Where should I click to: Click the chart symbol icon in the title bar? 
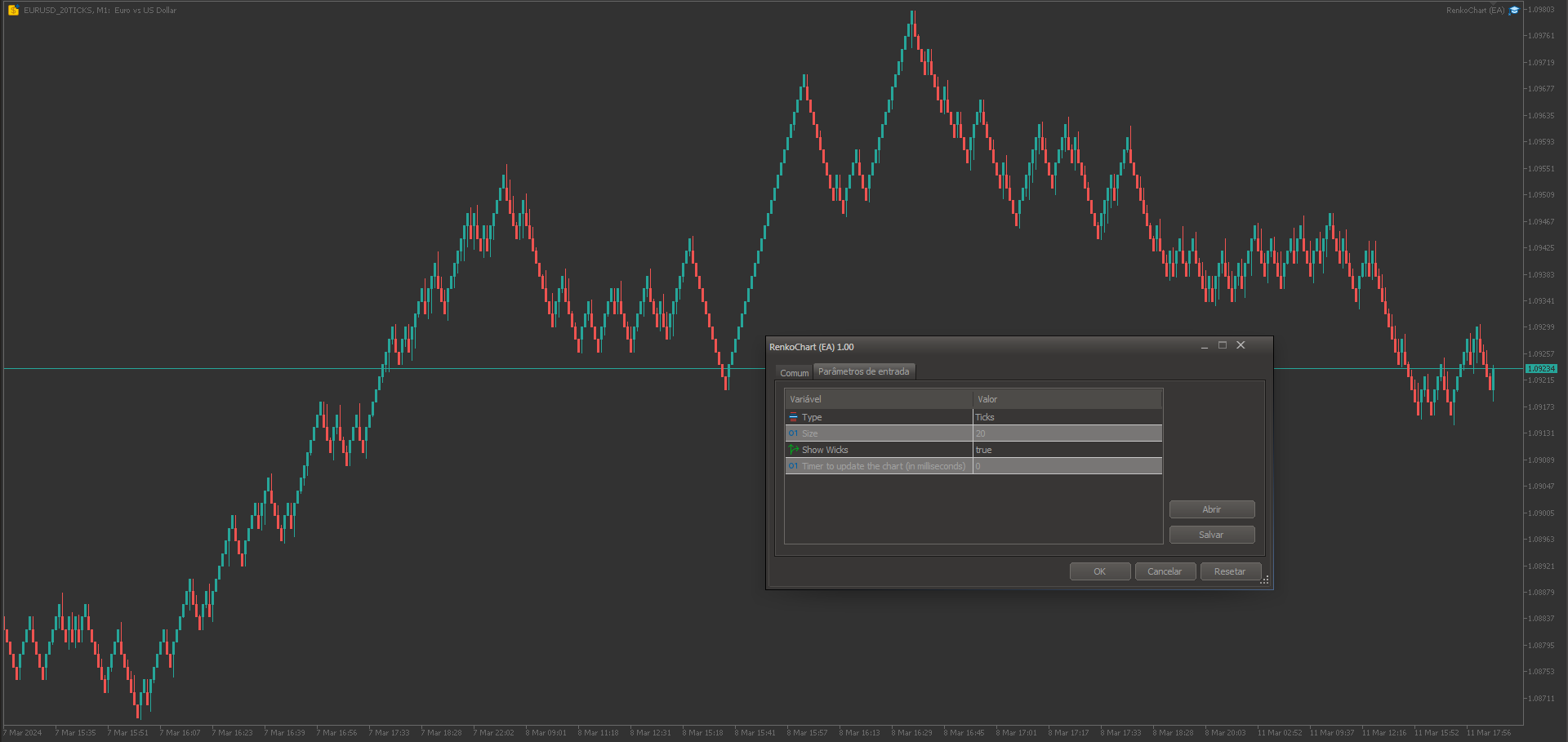tap(12, 10)
